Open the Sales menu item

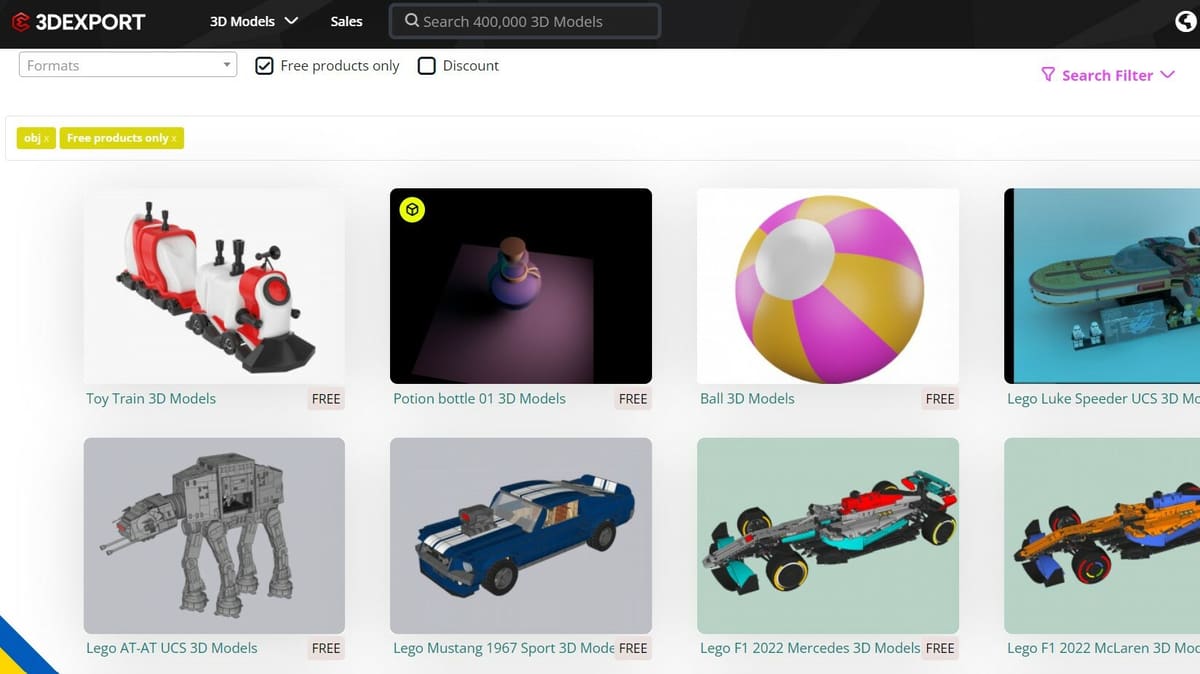(346, 21)
